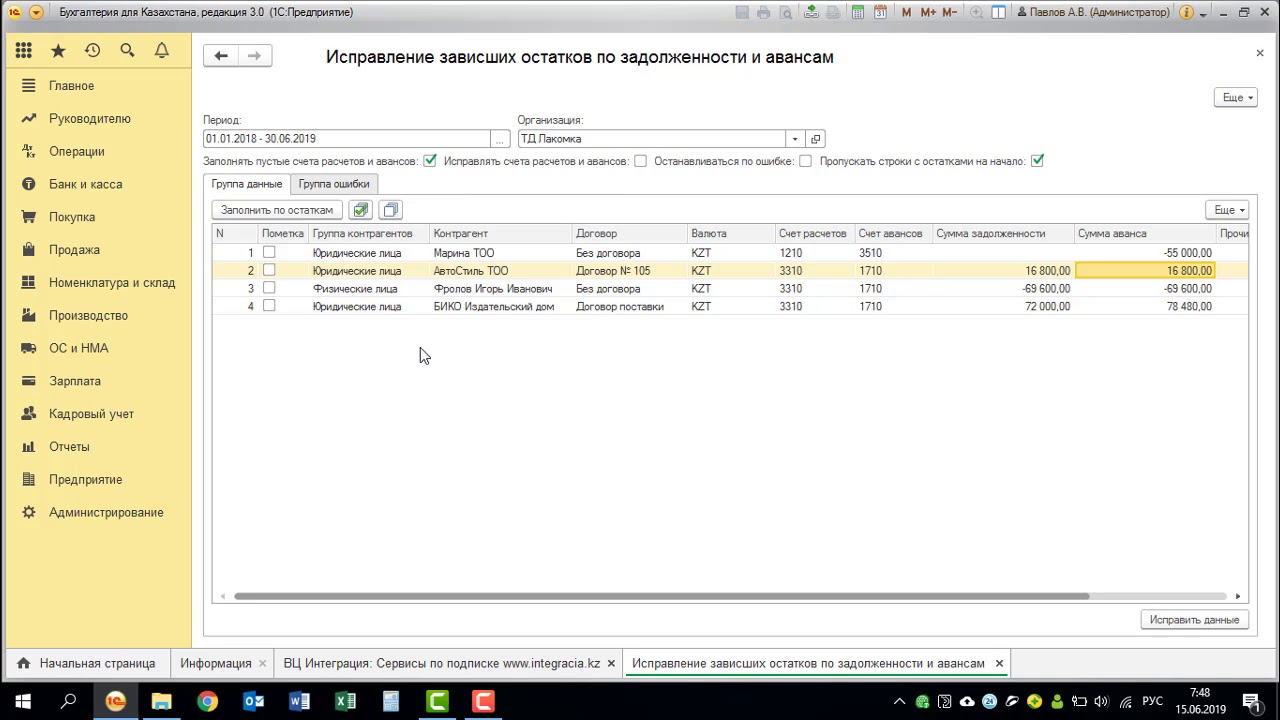Open 'Начальная страница' tab
The image size is (1280, 720).
(87, 663)
